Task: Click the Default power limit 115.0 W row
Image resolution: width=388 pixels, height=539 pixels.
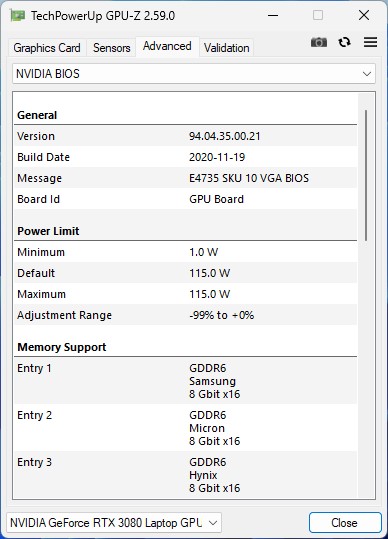Action: [x=186, y=273]
